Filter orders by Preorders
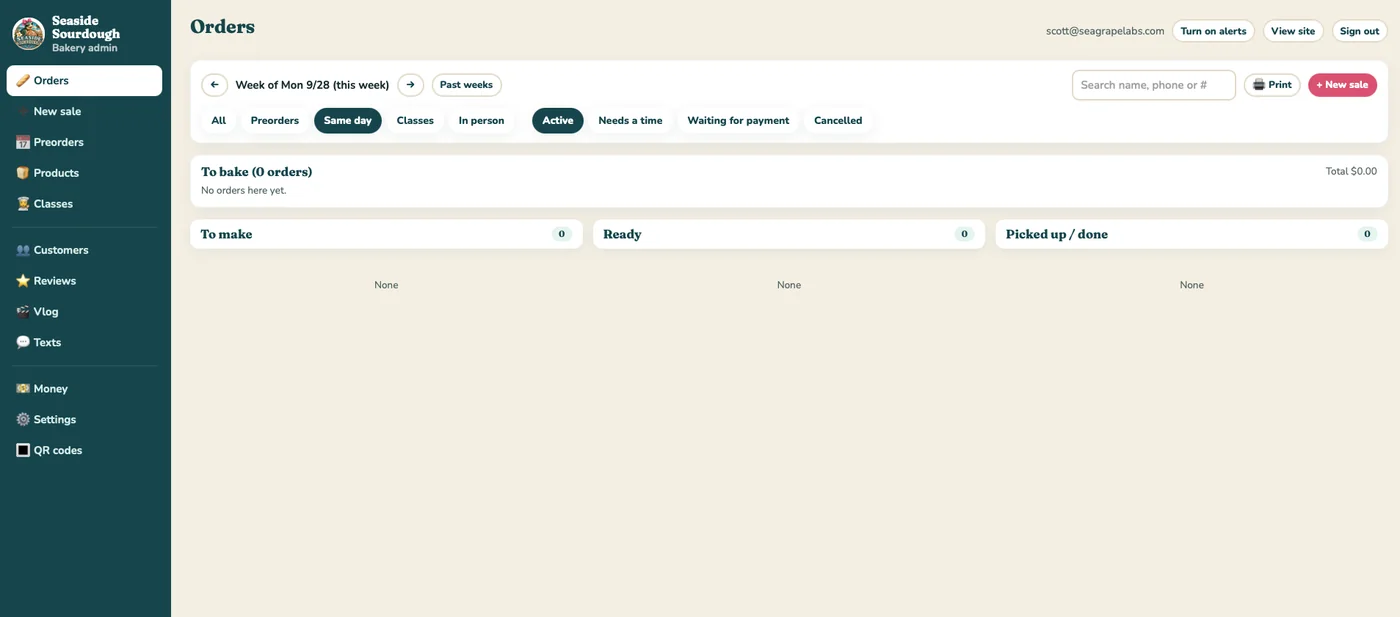The image size is (1400, 617). coord(275,121)
